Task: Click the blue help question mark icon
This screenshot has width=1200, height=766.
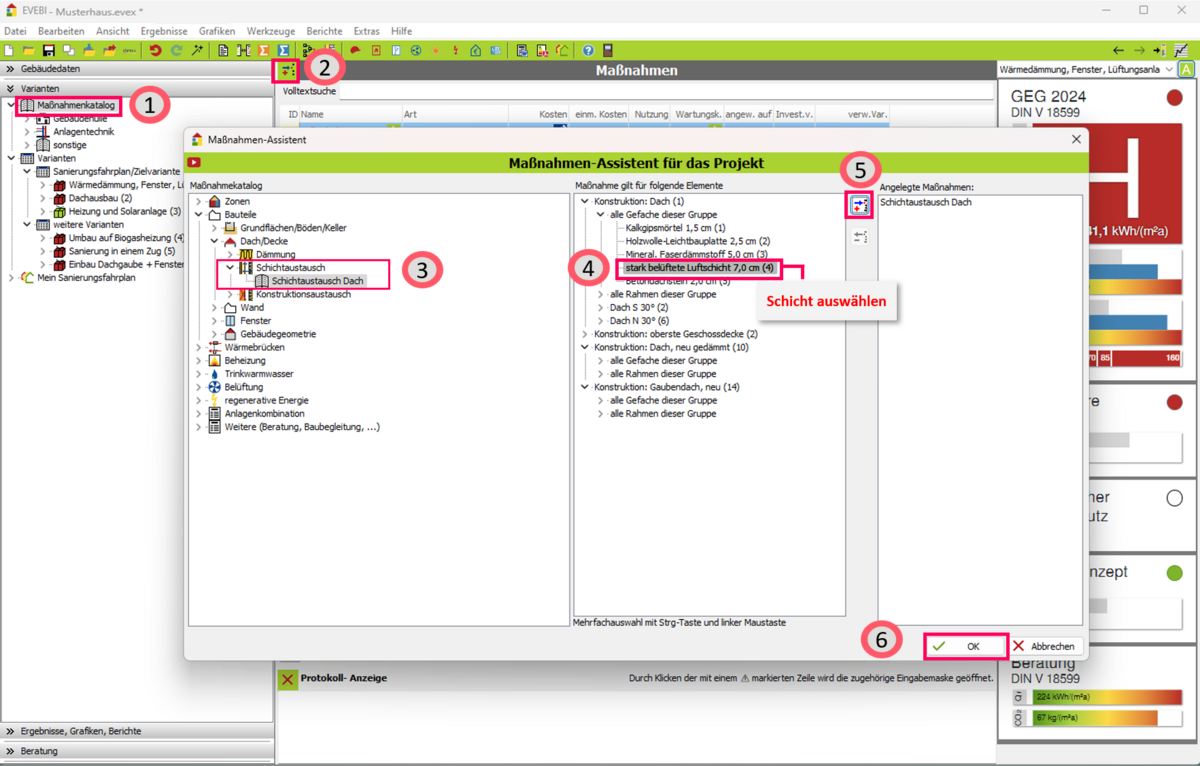Action: tap(588, 50)
